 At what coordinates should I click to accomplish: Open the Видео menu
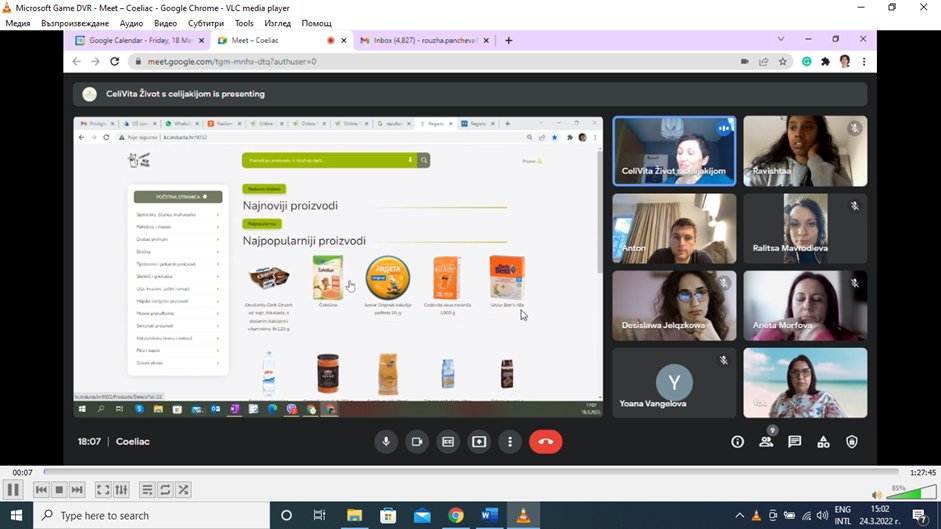pyautogui.click(x=166, y=23)
